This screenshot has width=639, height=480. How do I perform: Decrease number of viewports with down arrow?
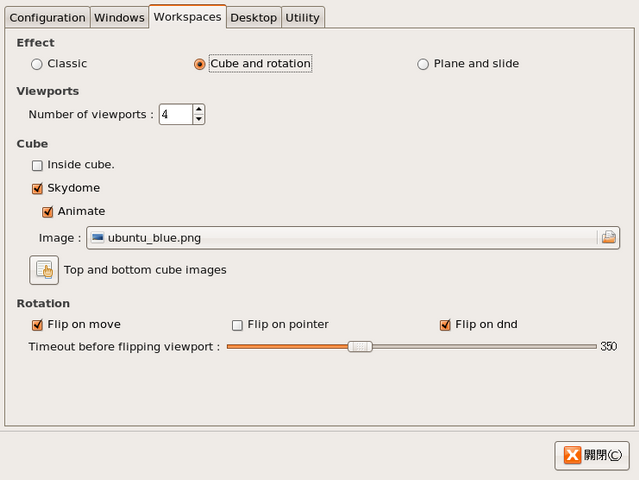click(198, 119)
